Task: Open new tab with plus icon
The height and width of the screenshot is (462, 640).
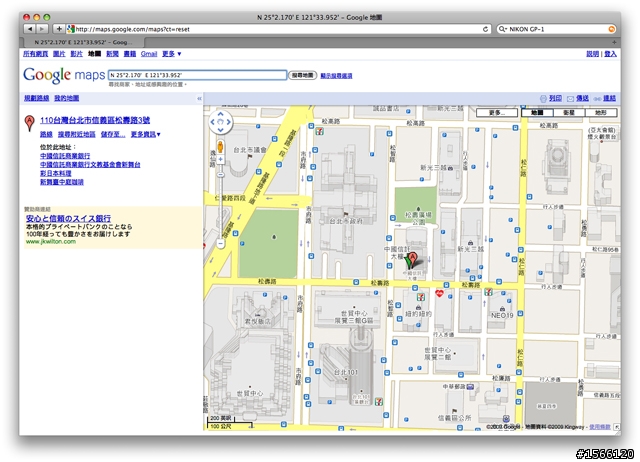Action: pyautogui.click(x=614, y=42)
